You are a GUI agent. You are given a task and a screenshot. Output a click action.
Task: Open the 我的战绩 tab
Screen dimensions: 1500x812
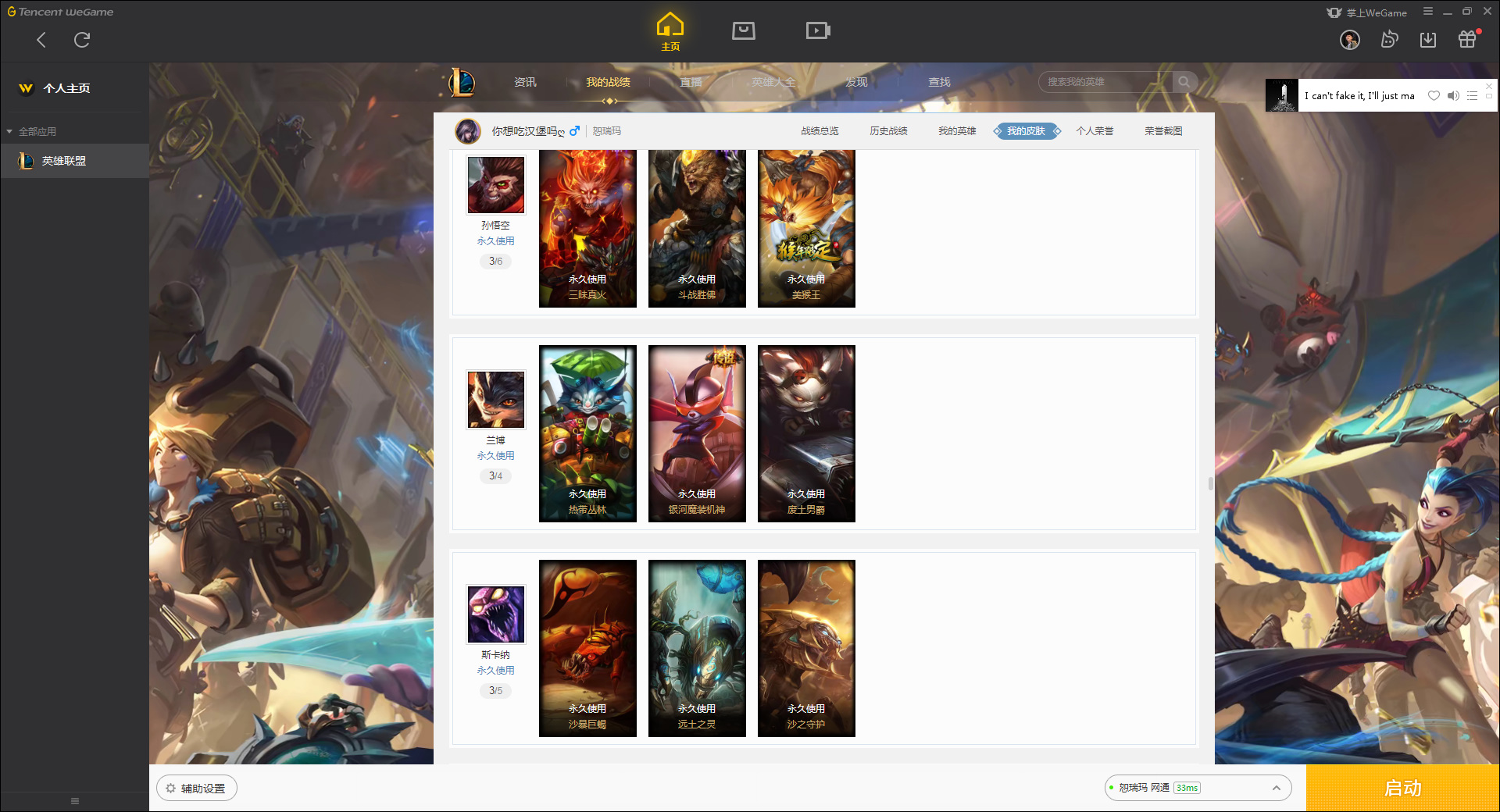pyautogui.click(x=608, y=82)
